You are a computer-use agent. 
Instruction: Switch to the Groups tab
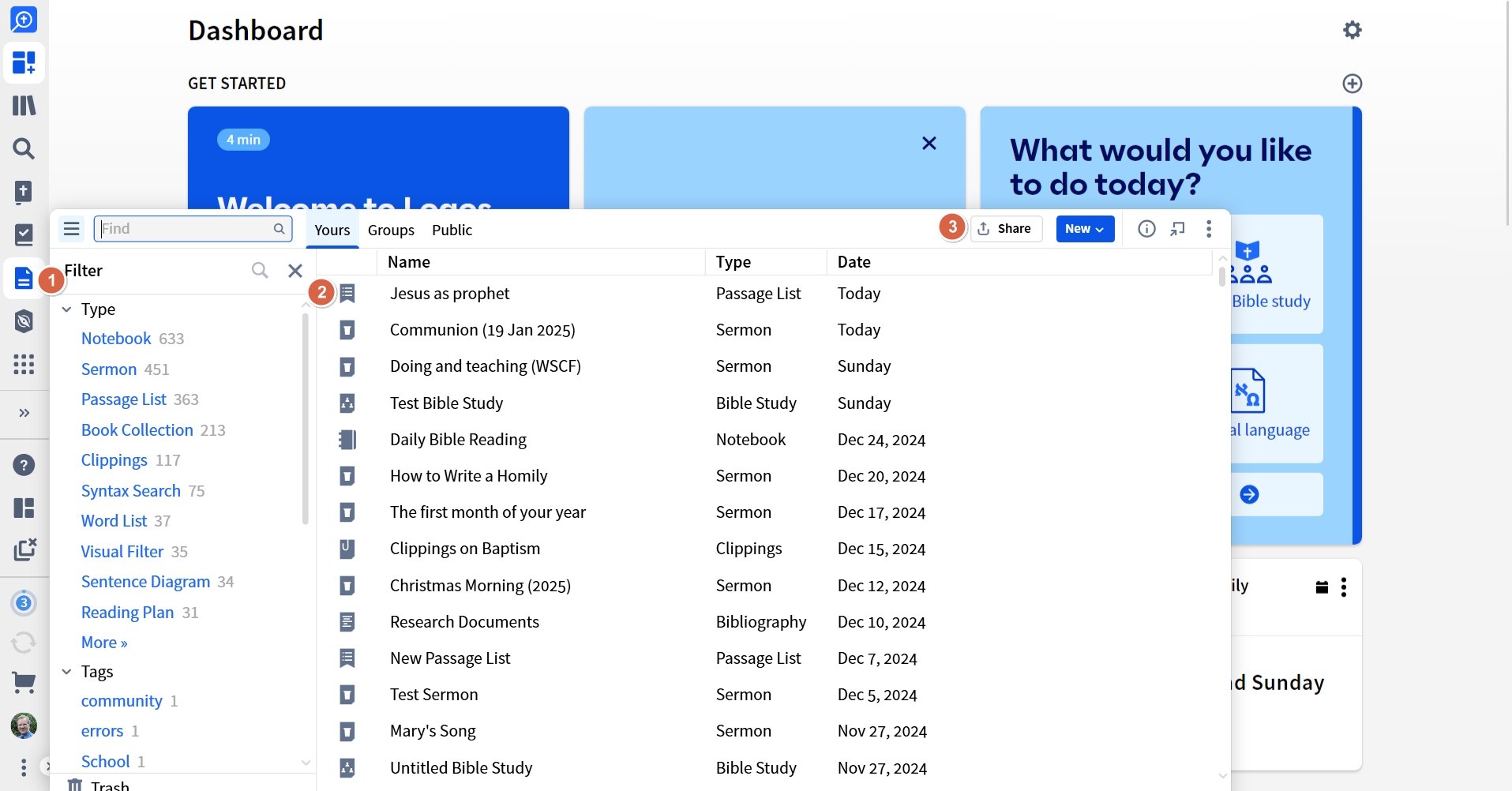[x=391, y=230]
